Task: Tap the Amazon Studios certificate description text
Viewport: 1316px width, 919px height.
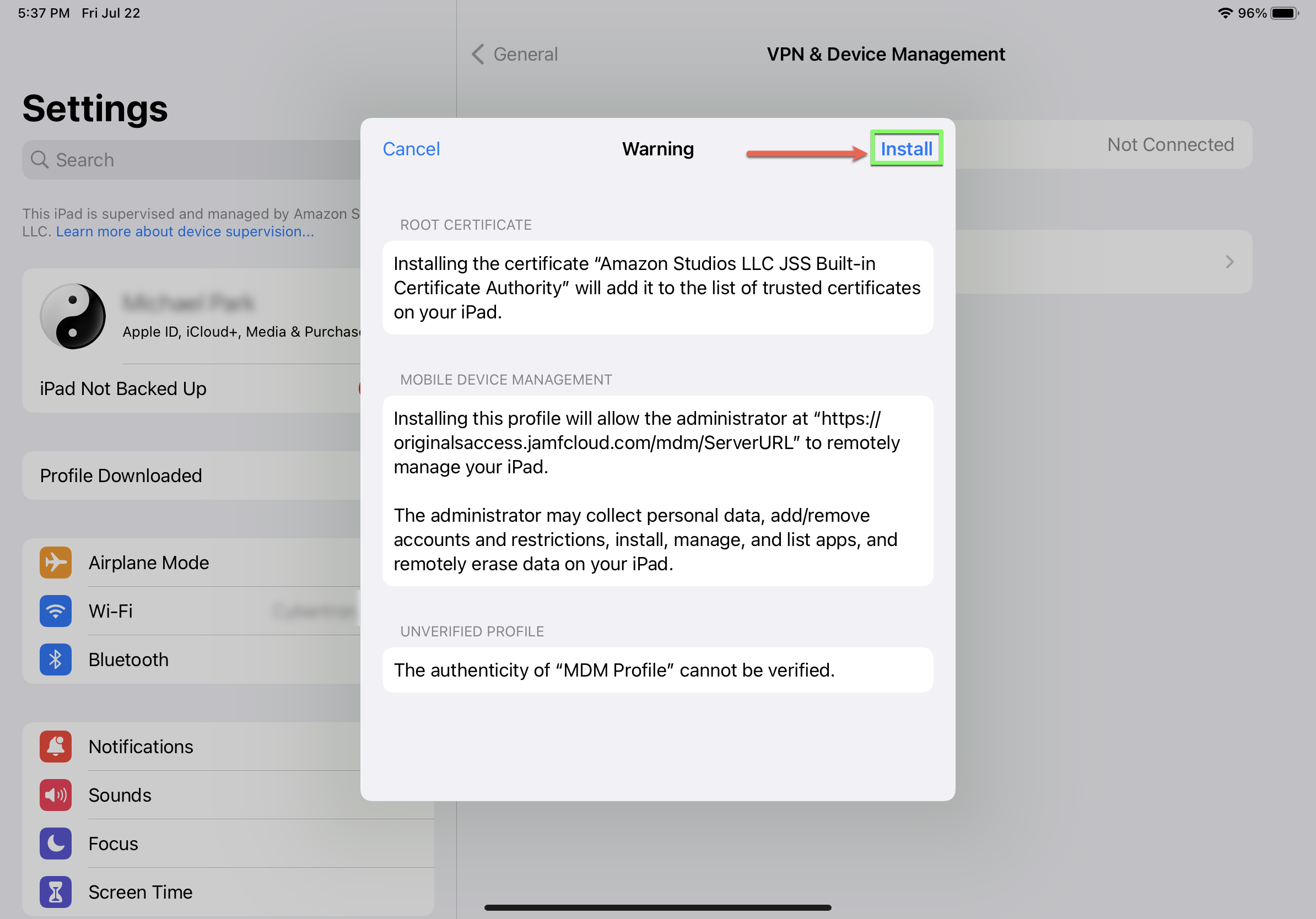Action: click(657, 288)
